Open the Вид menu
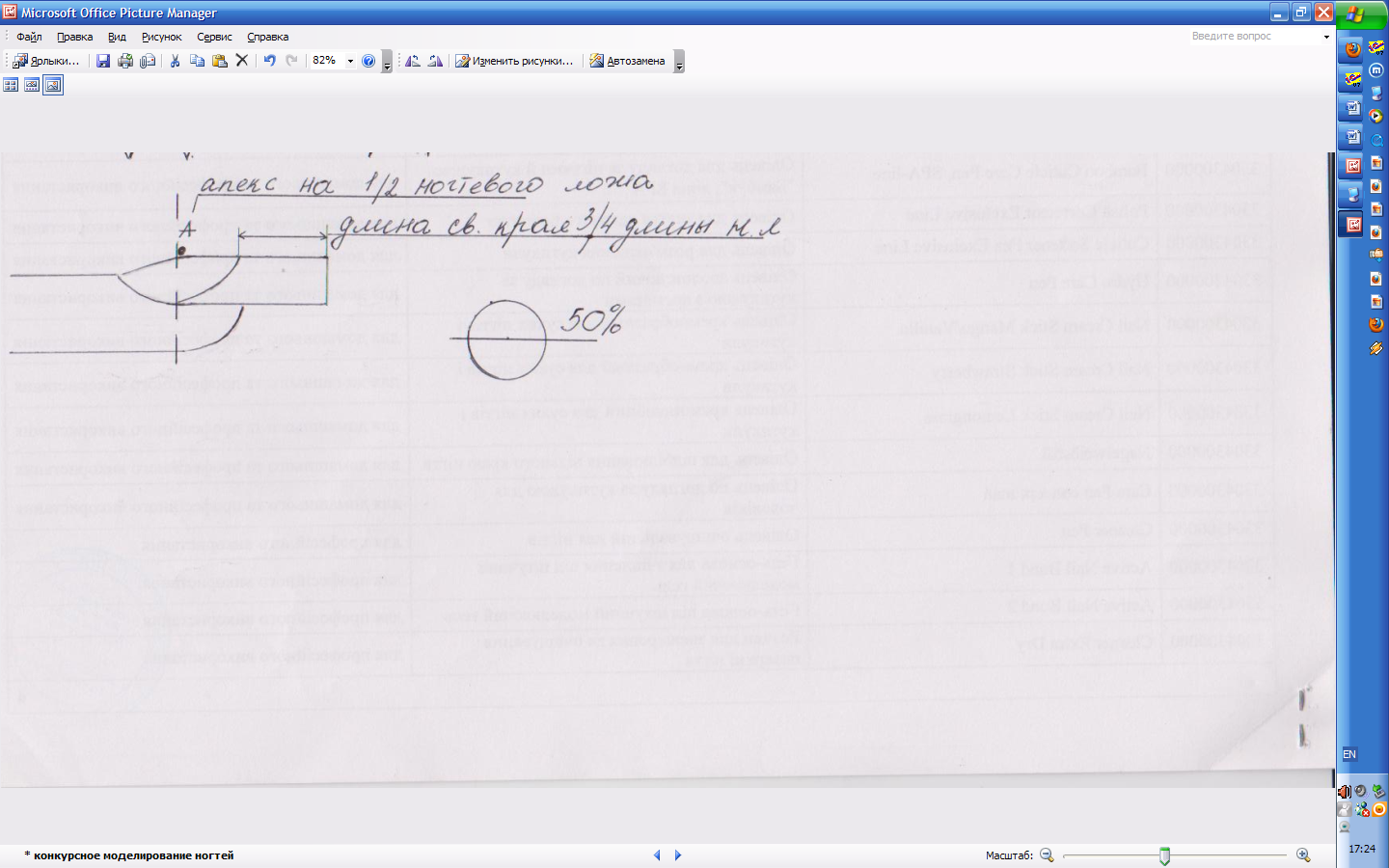 point(117,37)
